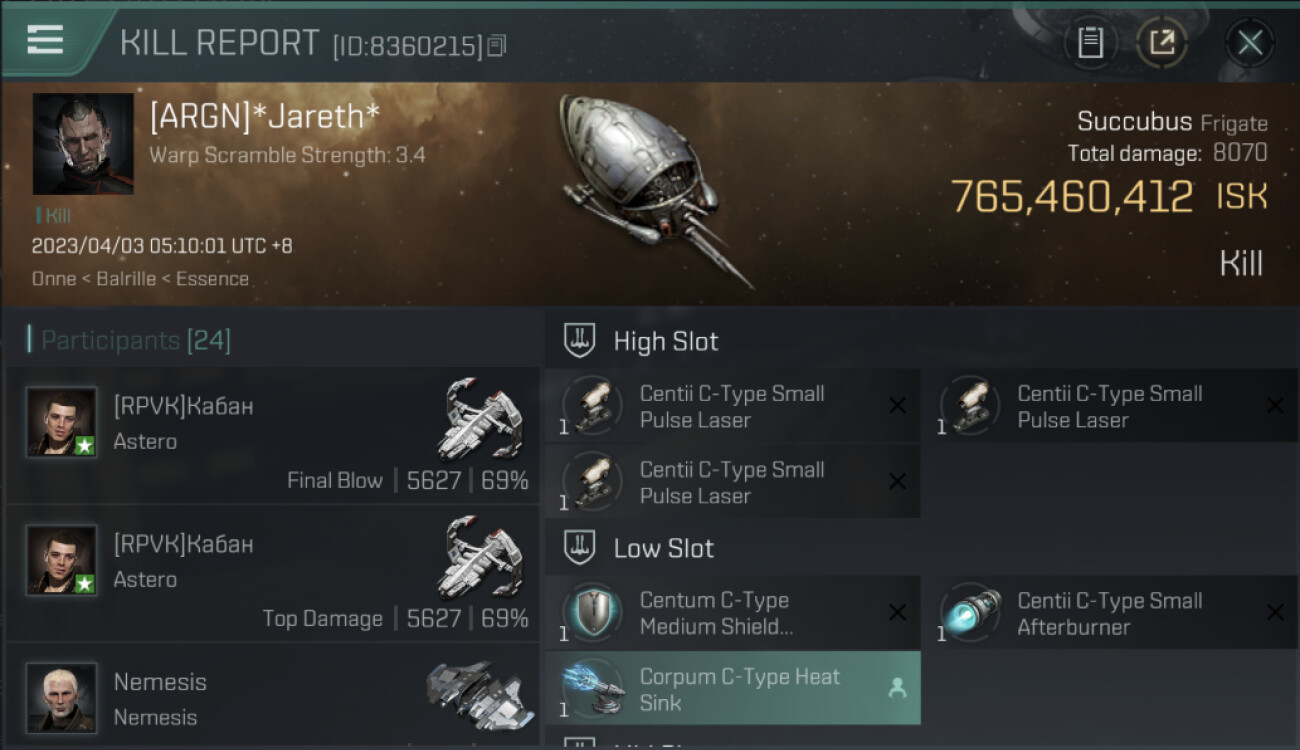
Task: Click the clipboard copy report icon
Action: [x=1090, y=43]
